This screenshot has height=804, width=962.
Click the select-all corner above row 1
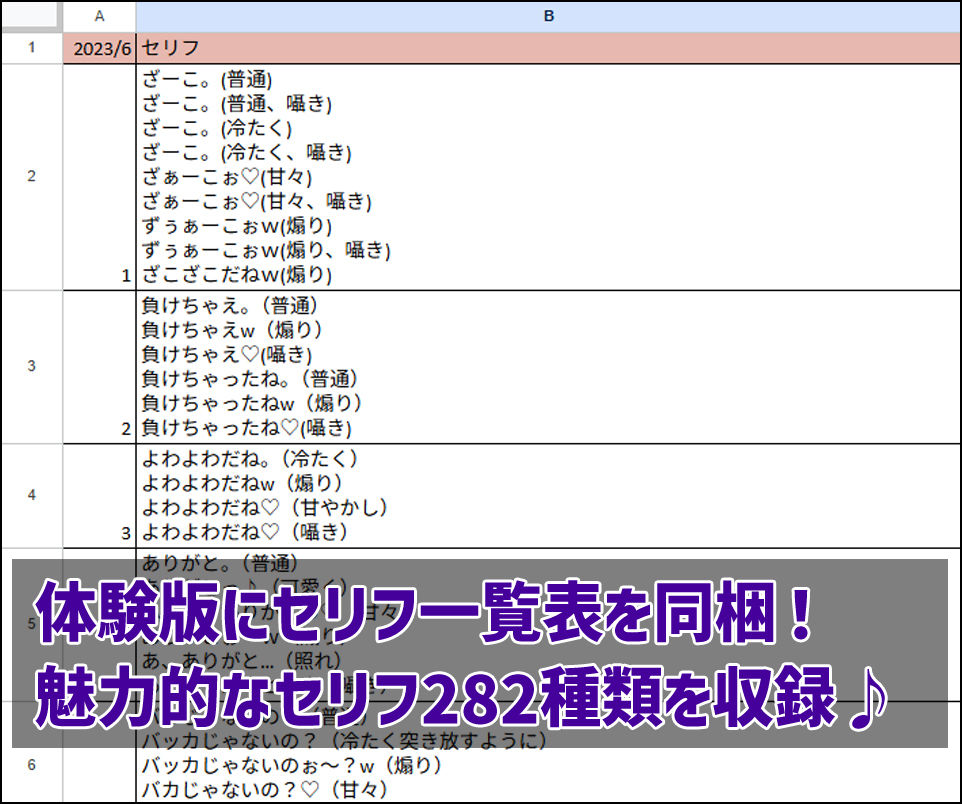click(x=32, y=17)
